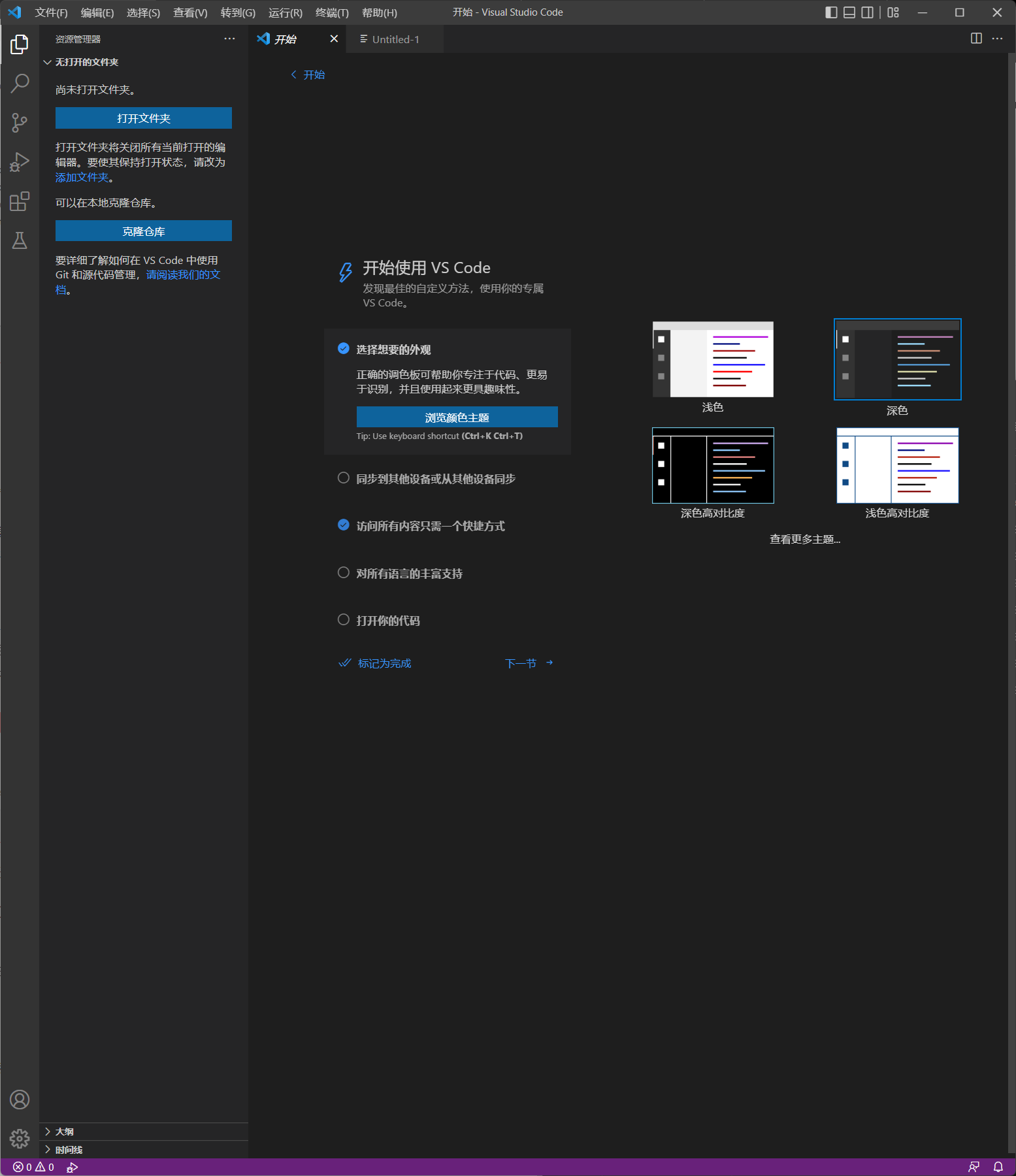Open the 帮助(H) menu
This screenshot has height=1176, width=1016.
[380, 12]
